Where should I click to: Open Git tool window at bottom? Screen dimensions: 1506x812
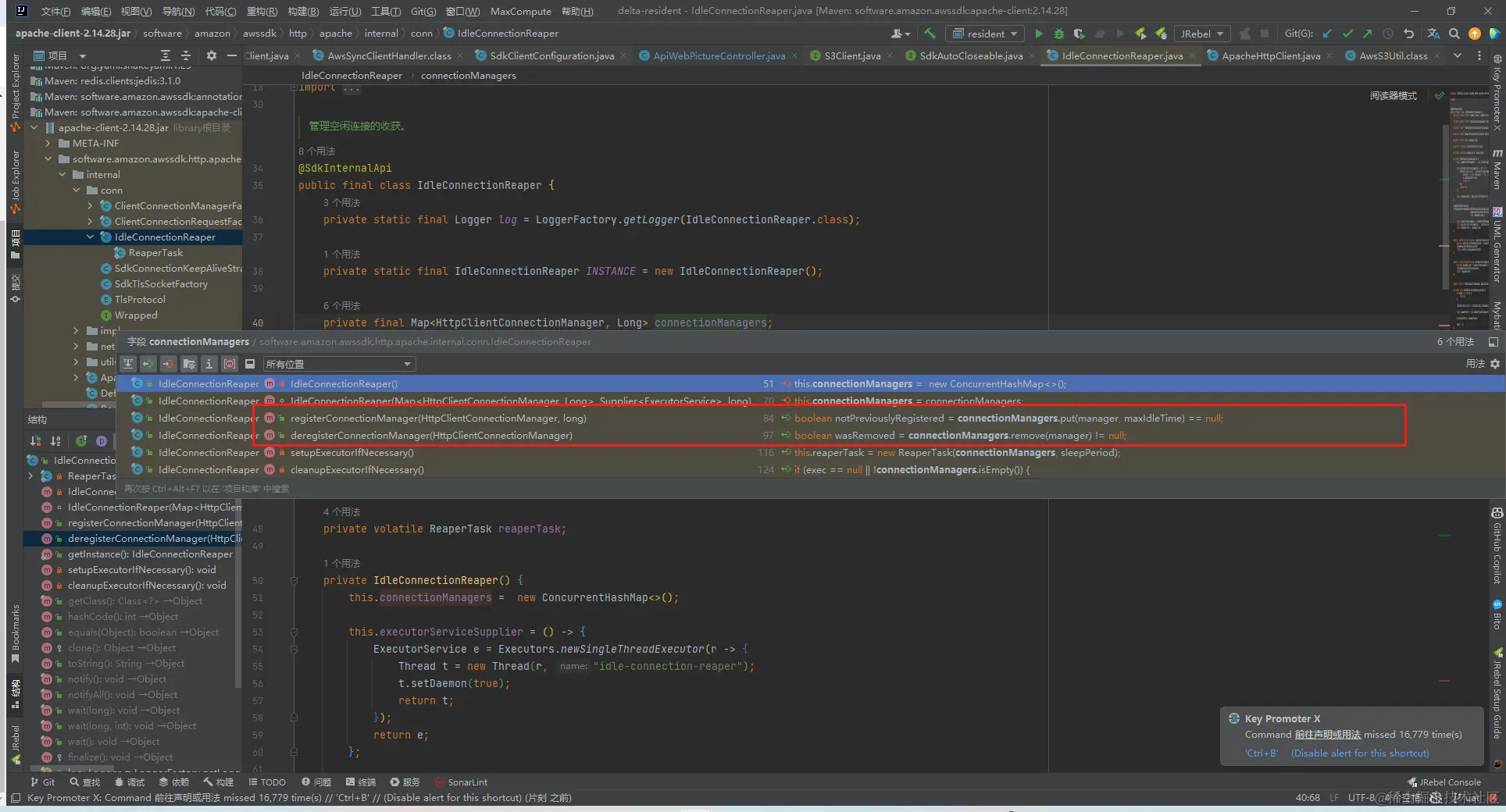[43, 782]
